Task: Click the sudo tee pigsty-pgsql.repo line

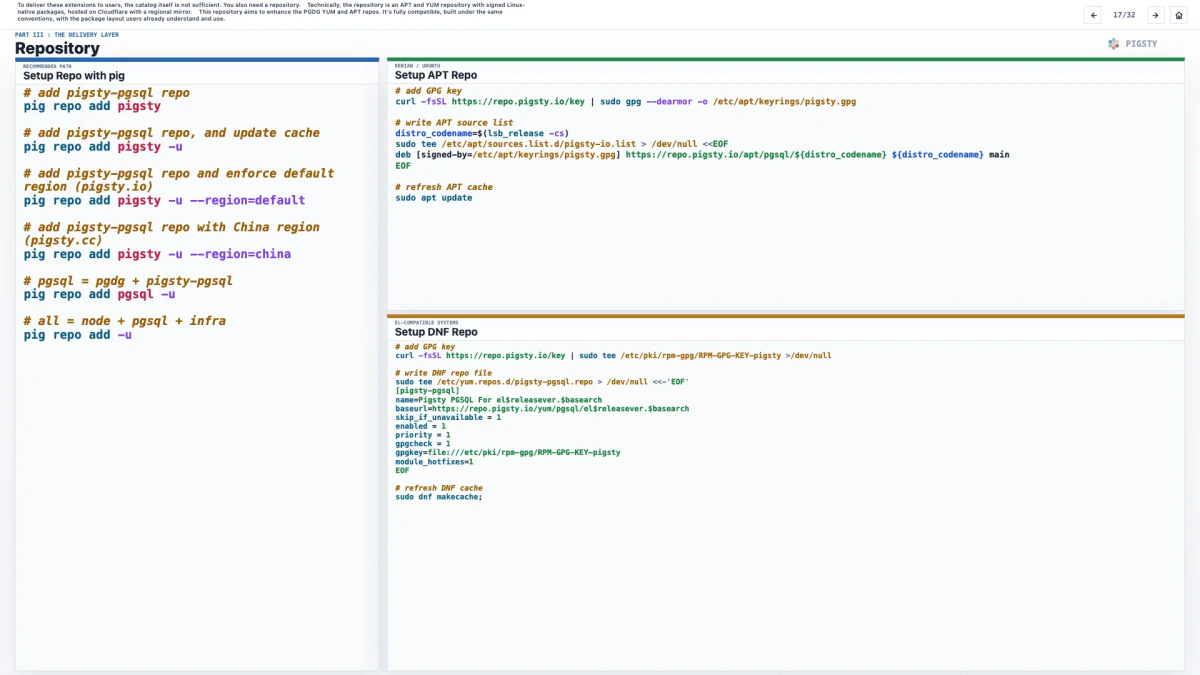Action: pyautogui.click(x=542, y=382)
